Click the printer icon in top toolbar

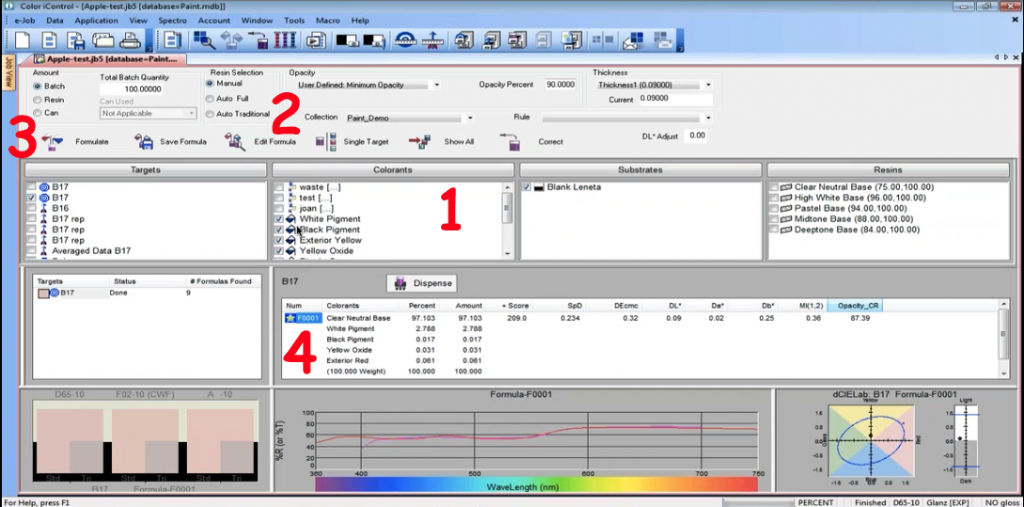point(128,41)
